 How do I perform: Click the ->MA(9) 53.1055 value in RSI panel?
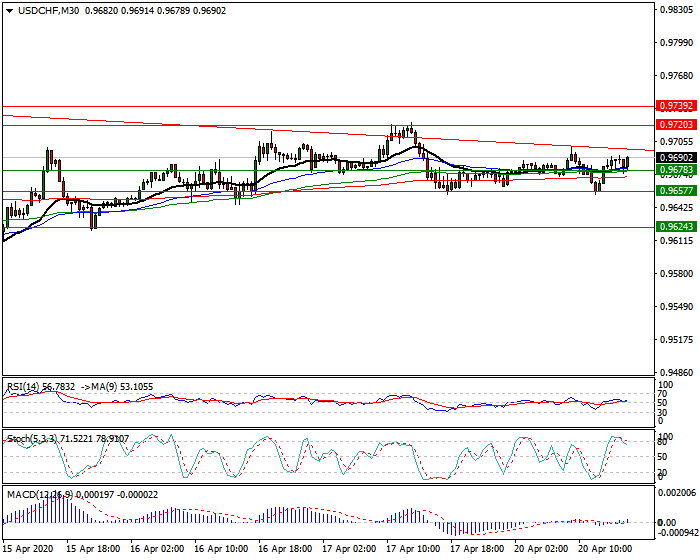tap(117, 387)
